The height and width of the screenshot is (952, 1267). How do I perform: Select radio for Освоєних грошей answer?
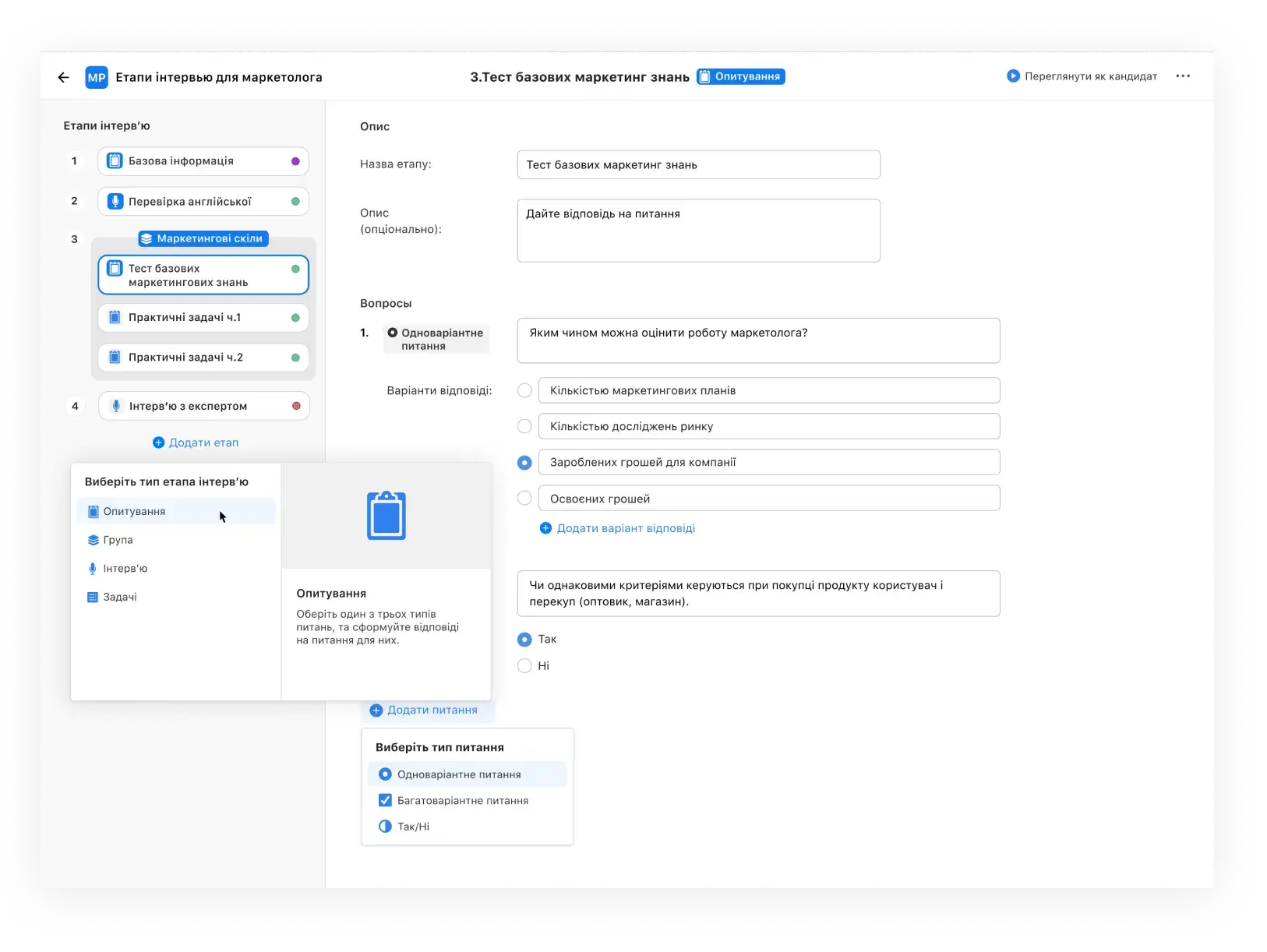524,499
